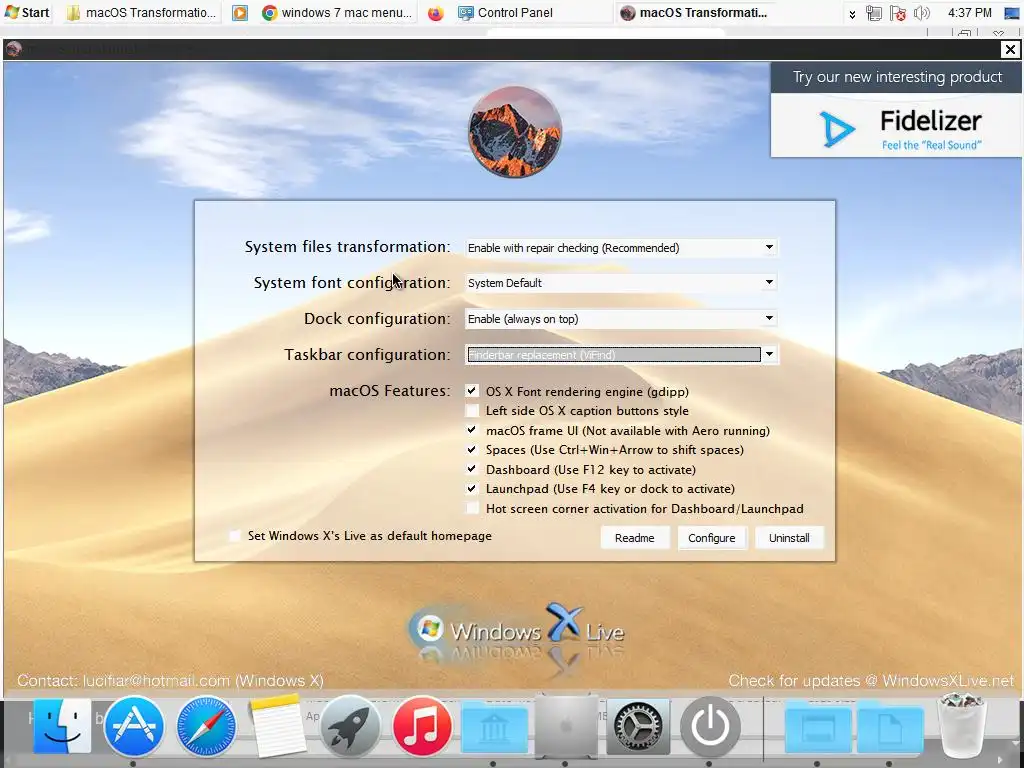Open System files transformation dropdown
Viewport: 1024px width, 768px height.
point(621,248)
